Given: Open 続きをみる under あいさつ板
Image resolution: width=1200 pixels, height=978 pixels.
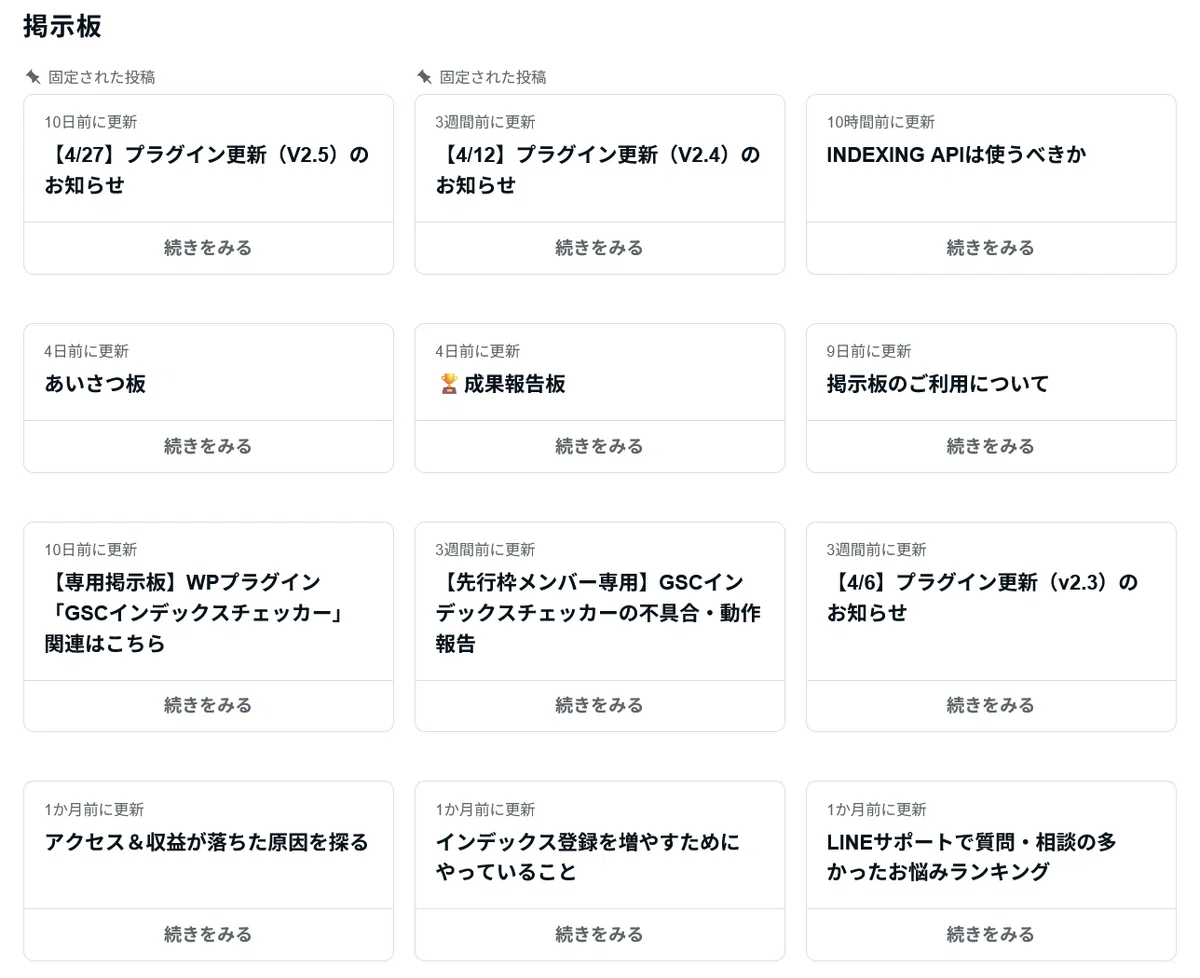Looking at the screenshot, I should coord(208,446).
